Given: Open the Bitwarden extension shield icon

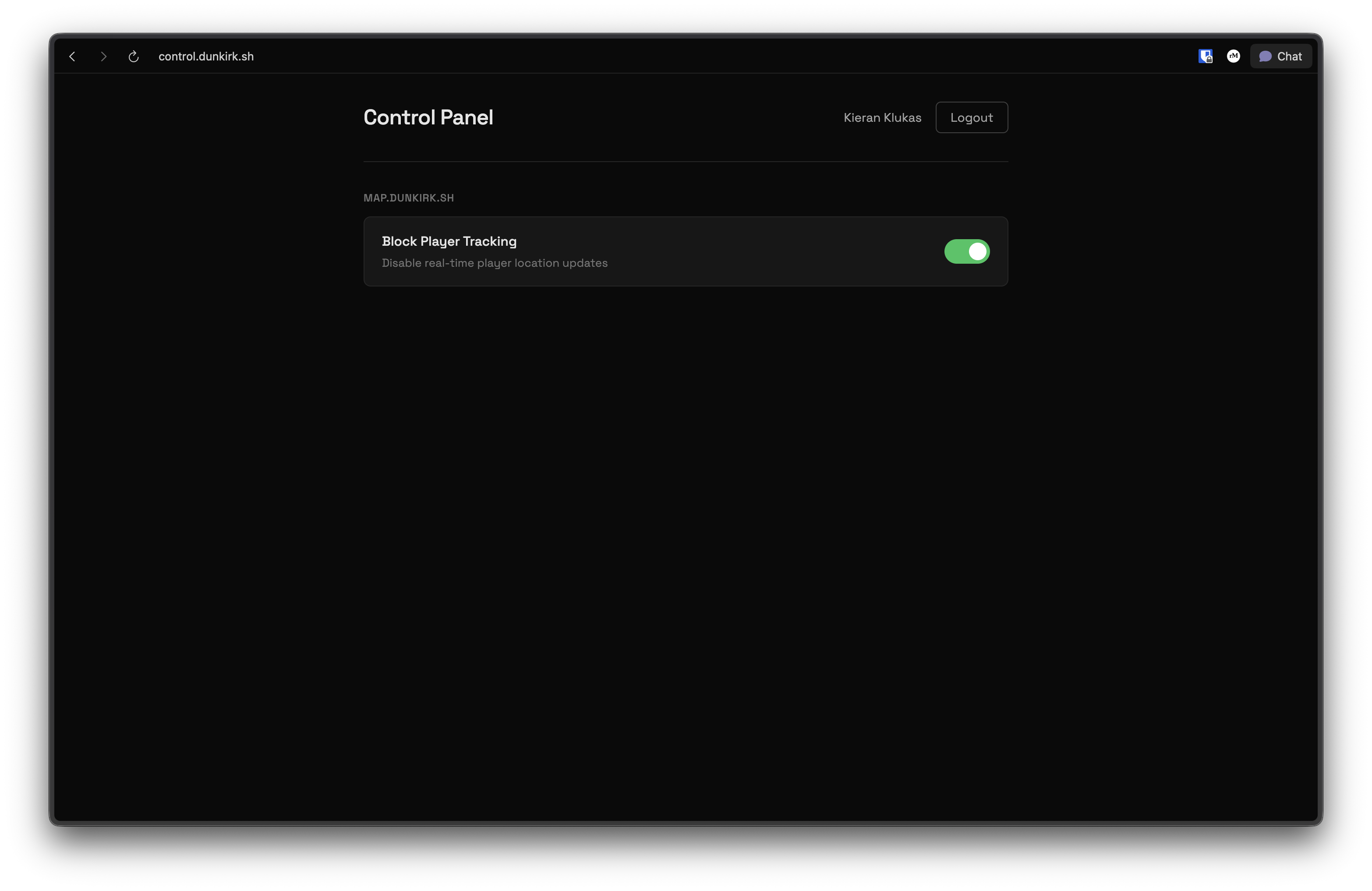Looking at the screenshot, I should tap(1205, 56).
